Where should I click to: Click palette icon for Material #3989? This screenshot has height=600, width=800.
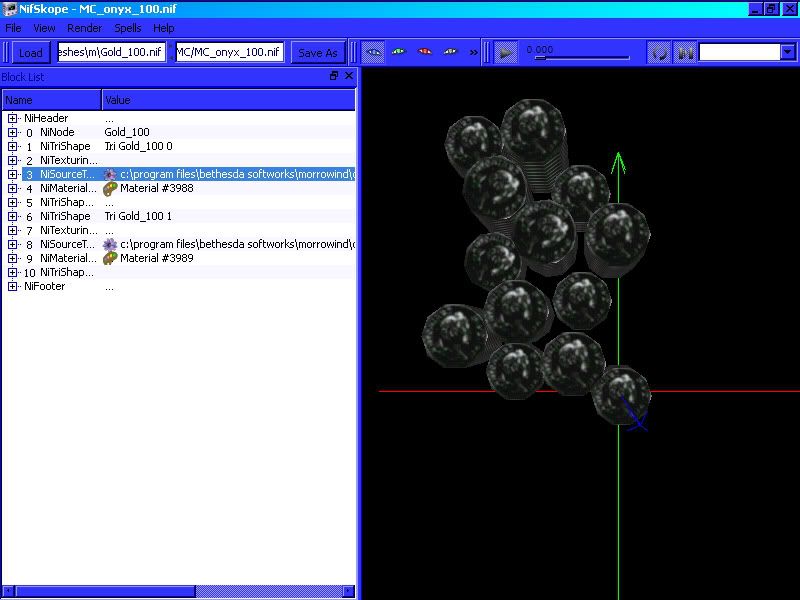110,259
